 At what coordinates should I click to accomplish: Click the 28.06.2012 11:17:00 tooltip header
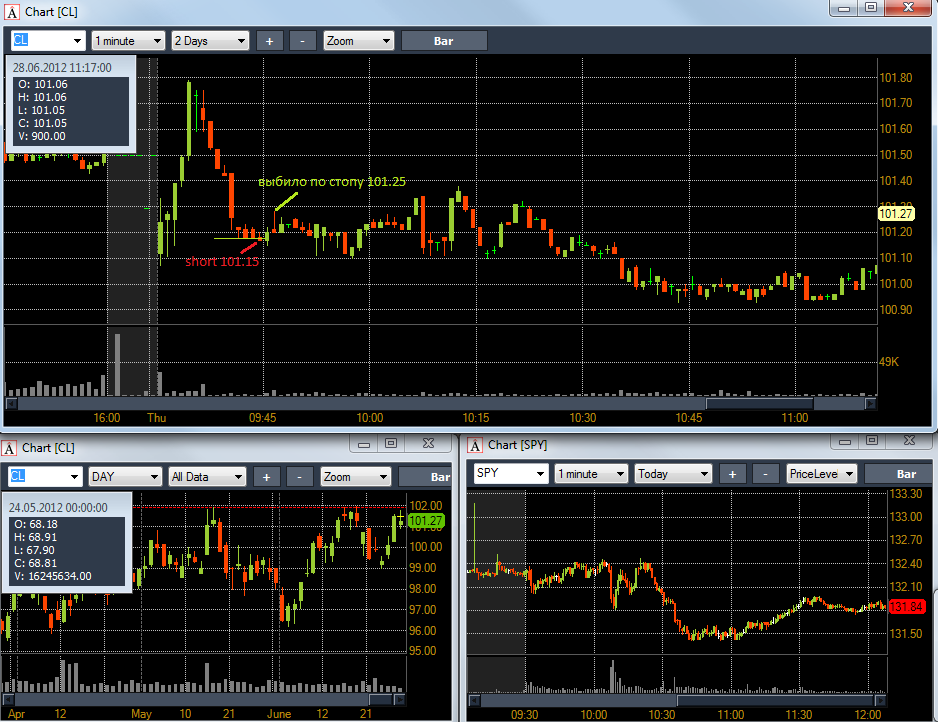[x=62, y=68]
